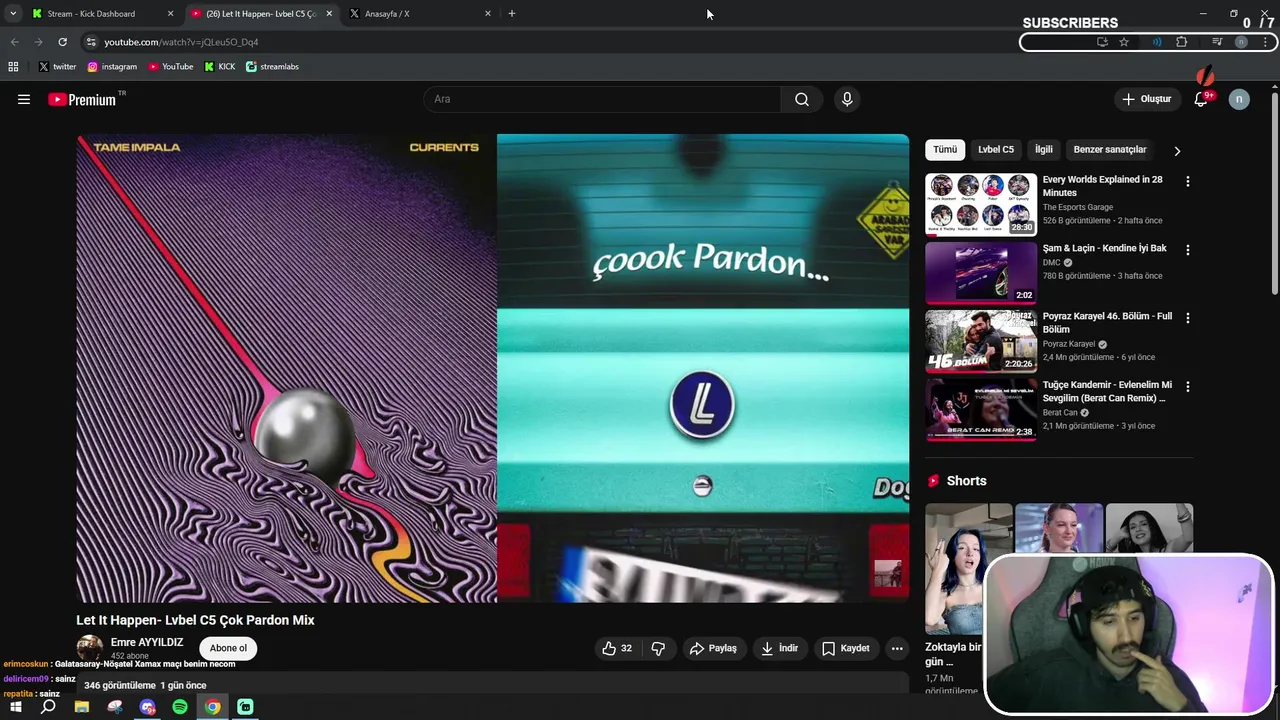This screenshot has height=720, width=1280.
Task: Open KICK bookmark
Action: [x=220, y=67]
